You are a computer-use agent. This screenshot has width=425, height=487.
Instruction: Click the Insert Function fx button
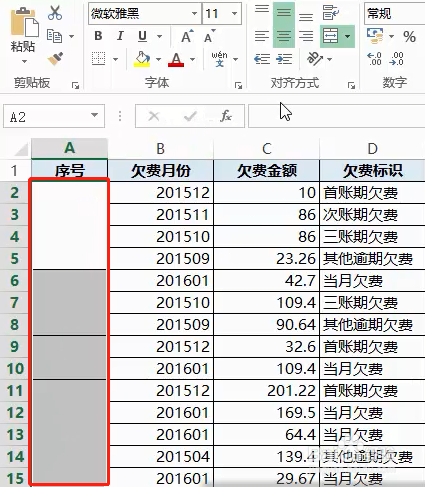coord(226,116)
